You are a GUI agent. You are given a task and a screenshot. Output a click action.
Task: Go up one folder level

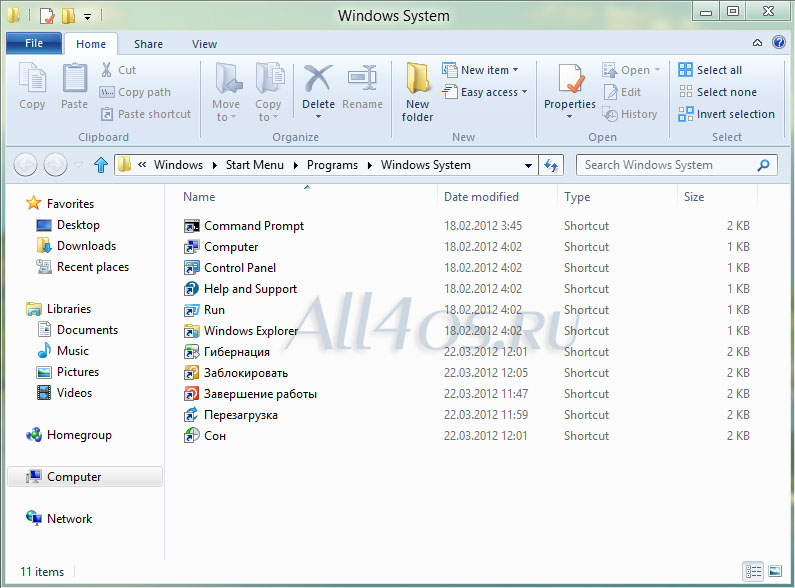(101, 165)
